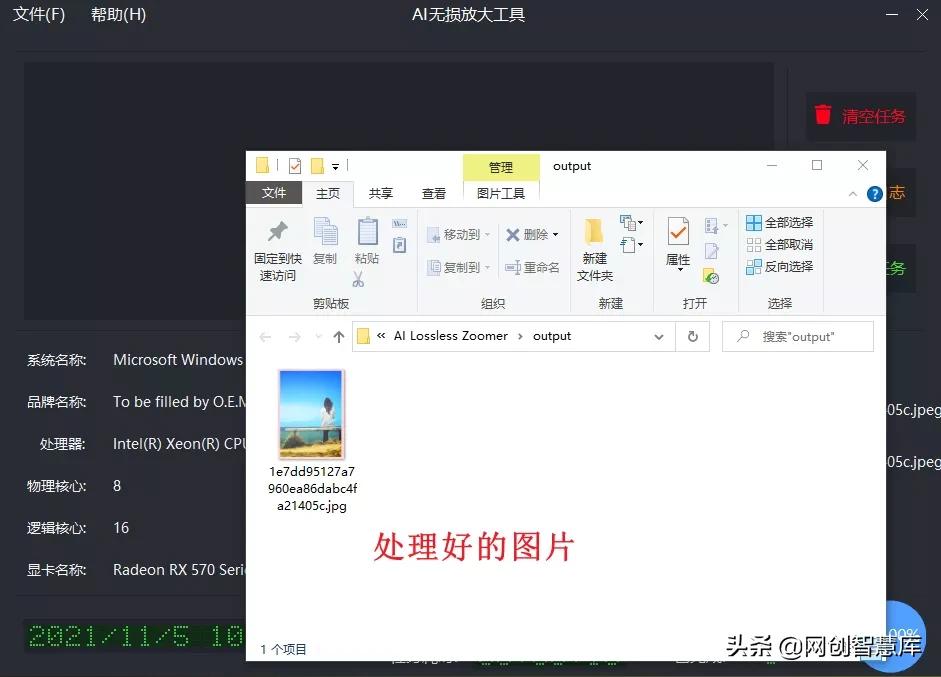
Task: Click the Rename (重命名) icon
Action: click(x=533, y=267)
